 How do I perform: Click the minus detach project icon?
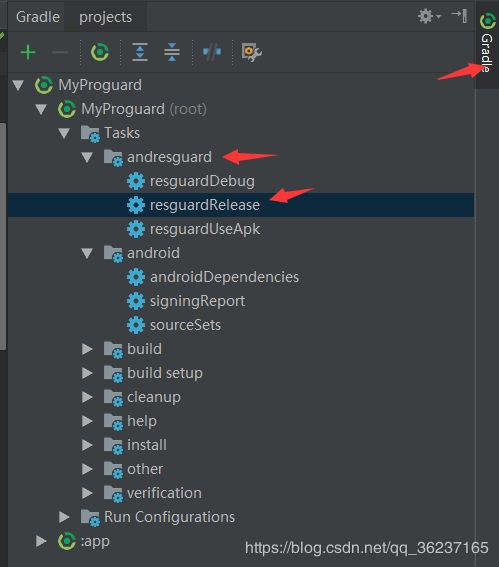pyautogui.click(x=60, y=52)
